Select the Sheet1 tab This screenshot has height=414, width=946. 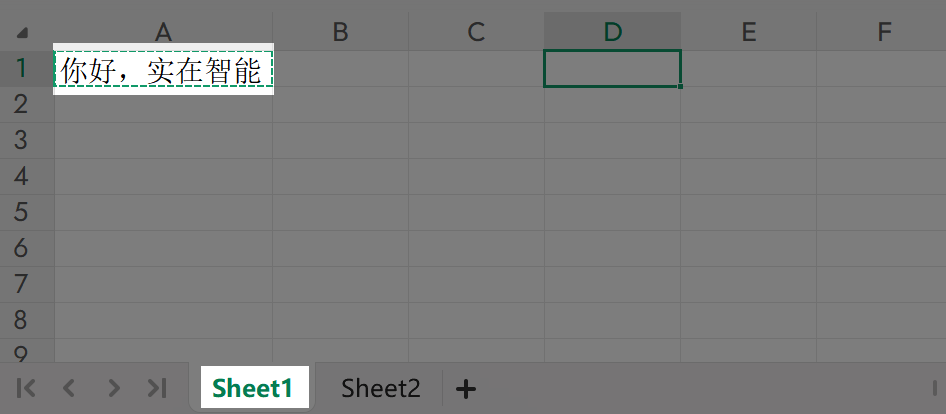253,388
